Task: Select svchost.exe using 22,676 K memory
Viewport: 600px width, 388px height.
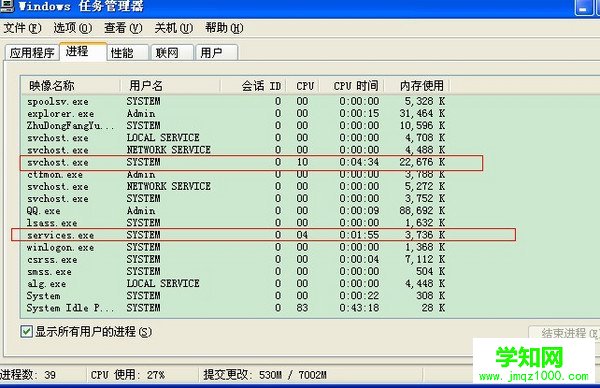Action: click(235, 162)
